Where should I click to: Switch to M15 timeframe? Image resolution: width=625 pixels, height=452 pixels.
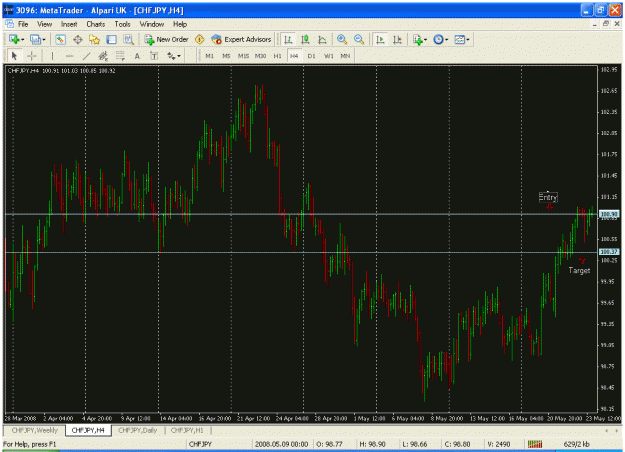click(243, 56)
